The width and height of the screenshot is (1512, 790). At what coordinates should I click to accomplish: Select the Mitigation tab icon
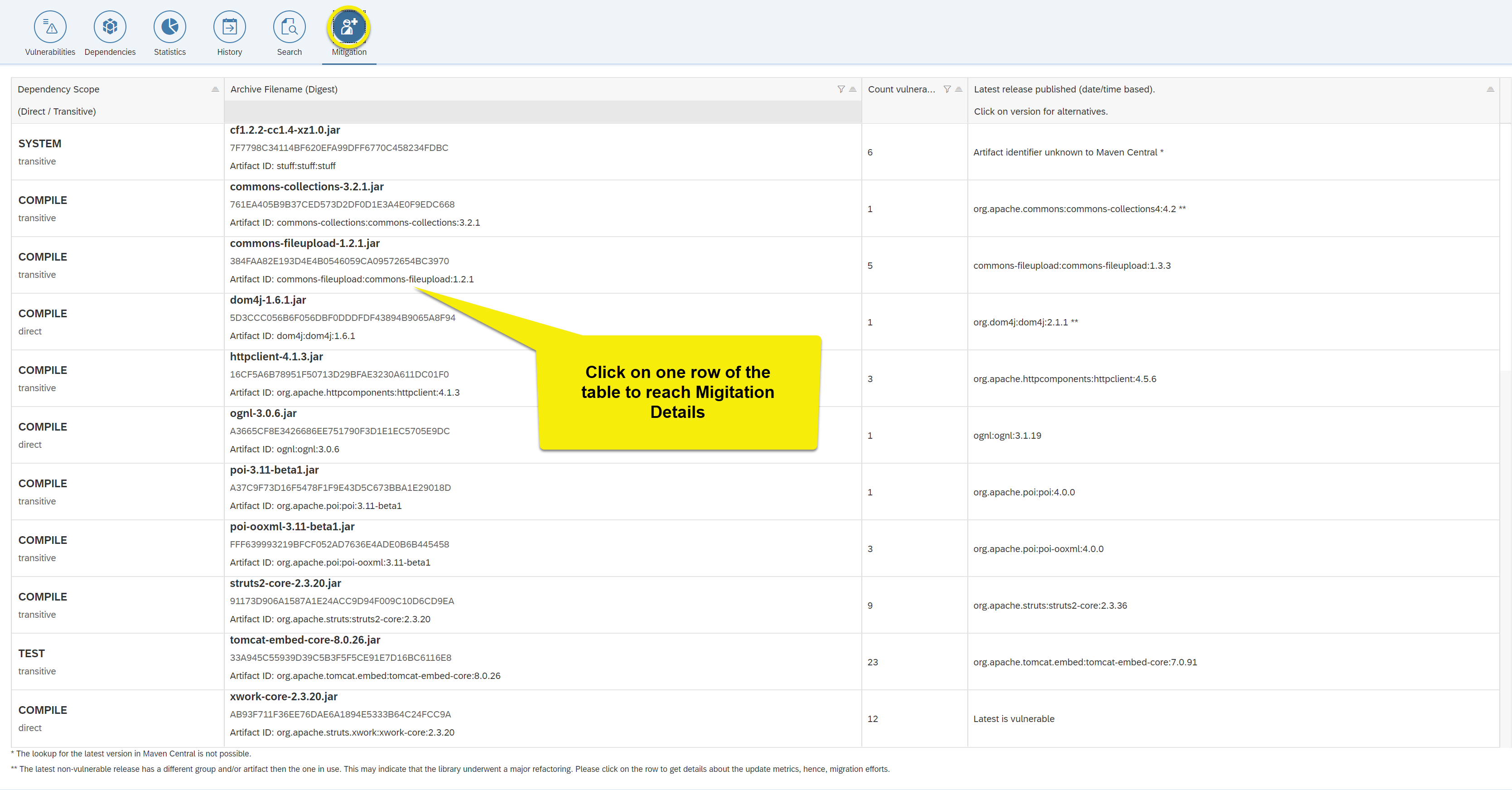click(x=348, y=27)
